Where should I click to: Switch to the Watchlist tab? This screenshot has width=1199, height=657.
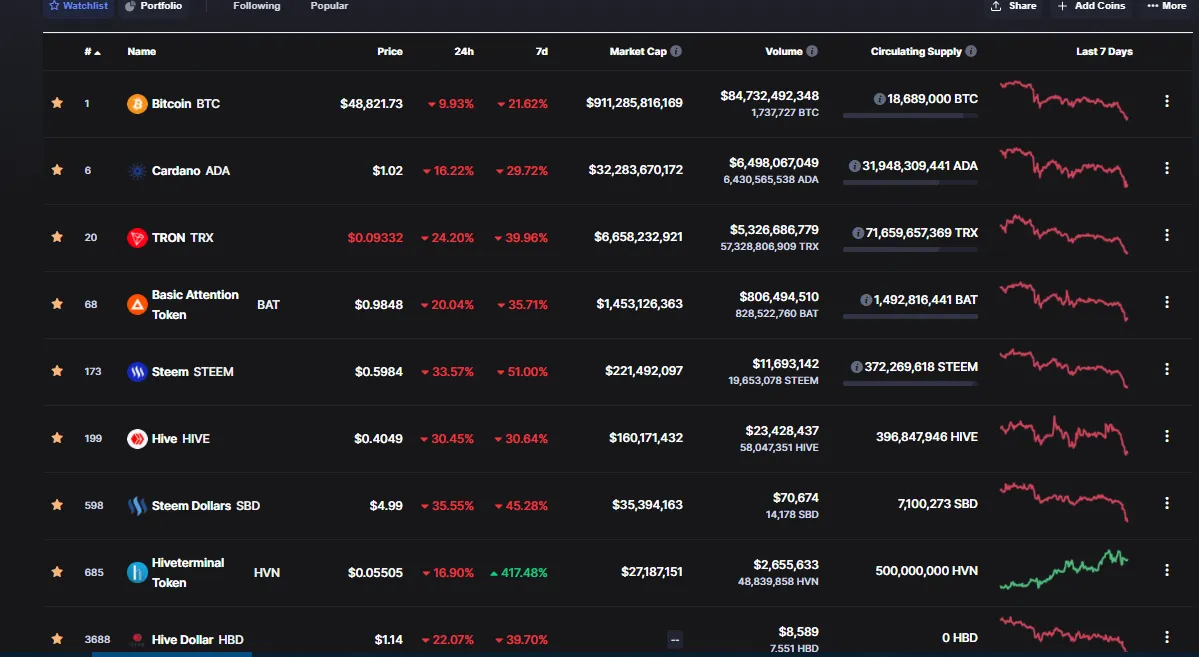pyautogui.click(x=79, y=6)
